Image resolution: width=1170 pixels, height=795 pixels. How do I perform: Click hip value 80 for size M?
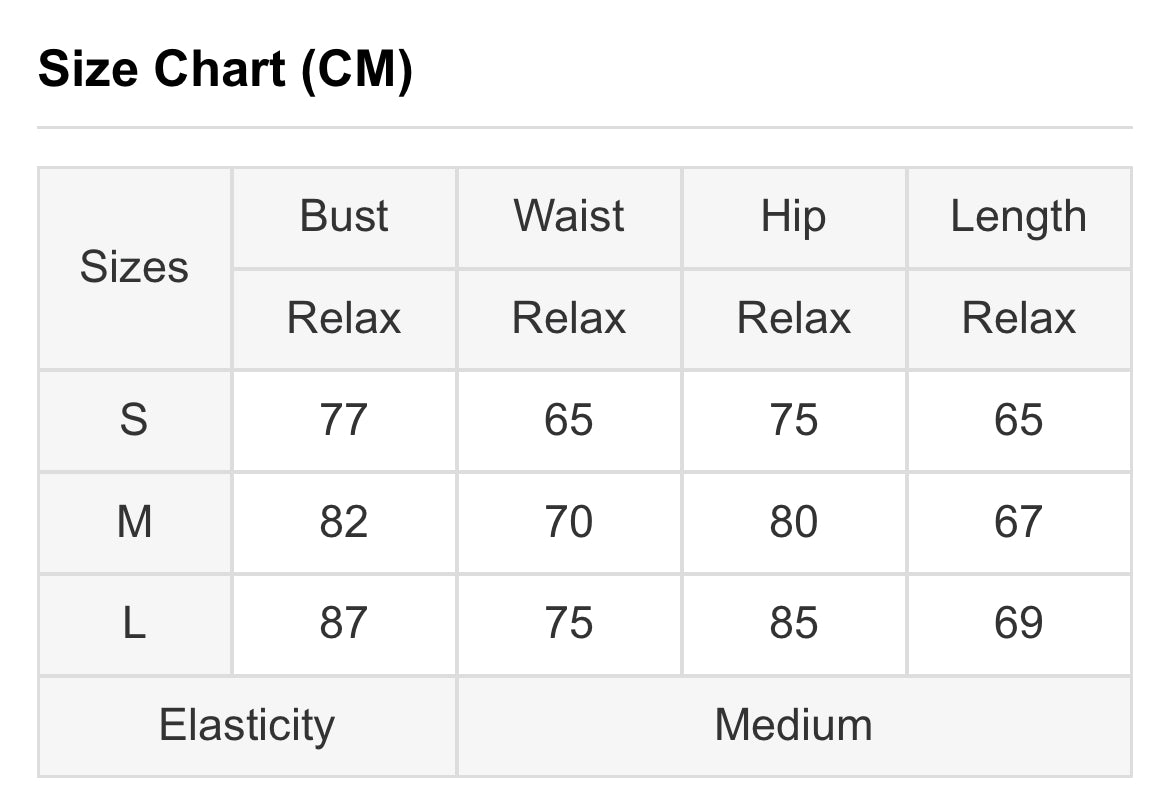(794, 523)
